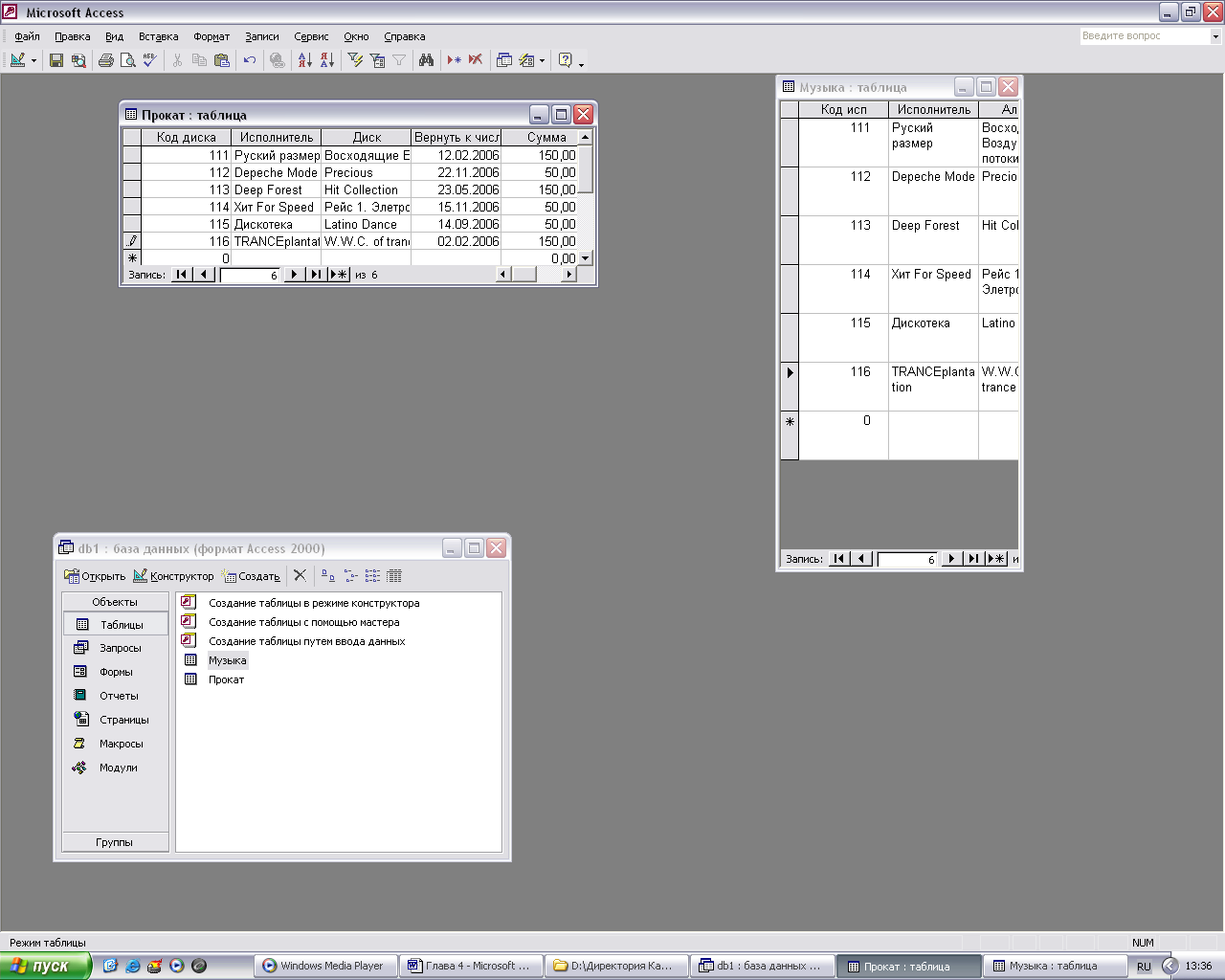The height and width of the screenshot is (980, 1225).
Task: Add new record in Музыка navigation bar
Action: tap(997, 559)
